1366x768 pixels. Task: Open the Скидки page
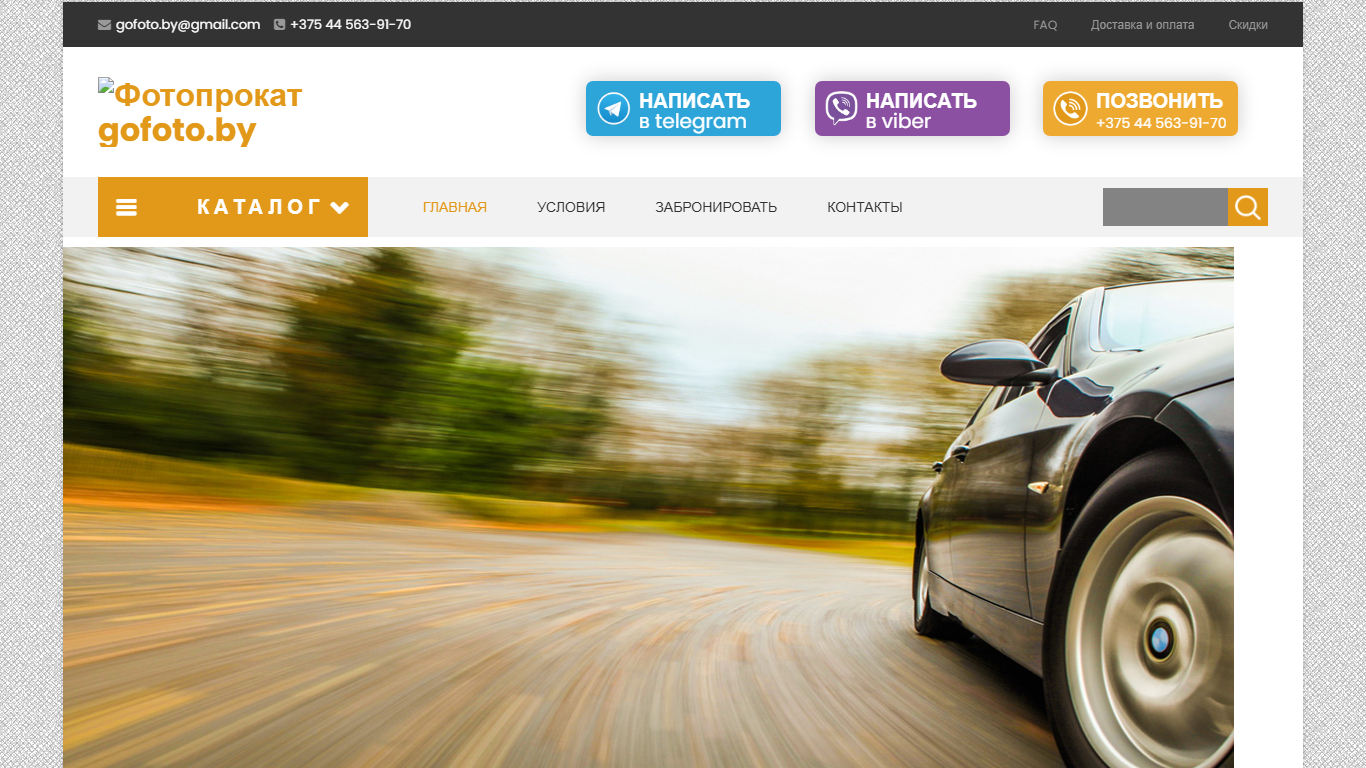(1248, 25)
